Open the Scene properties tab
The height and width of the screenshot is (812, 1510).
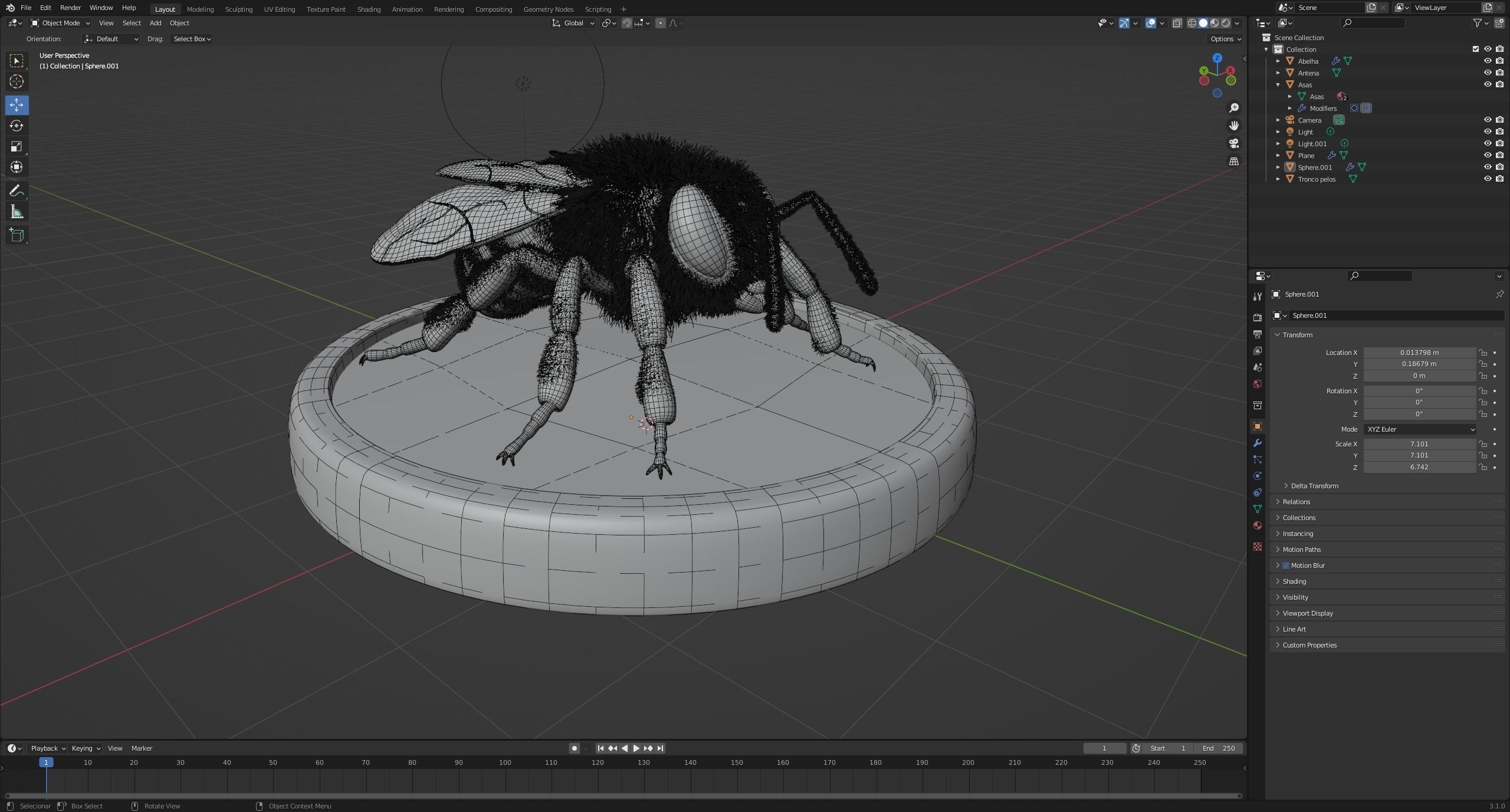tap(1258, 367)
